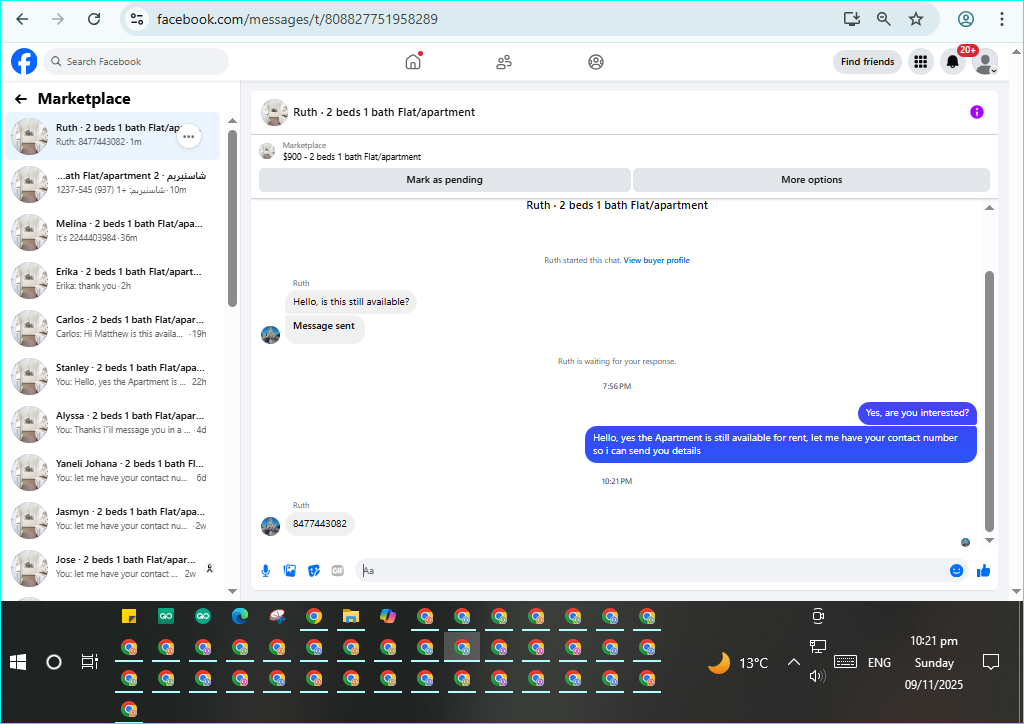Click the conversation list scrollbar
Image resolution: width=1024 pixels, height=724 pixels.
click(232, 218)
